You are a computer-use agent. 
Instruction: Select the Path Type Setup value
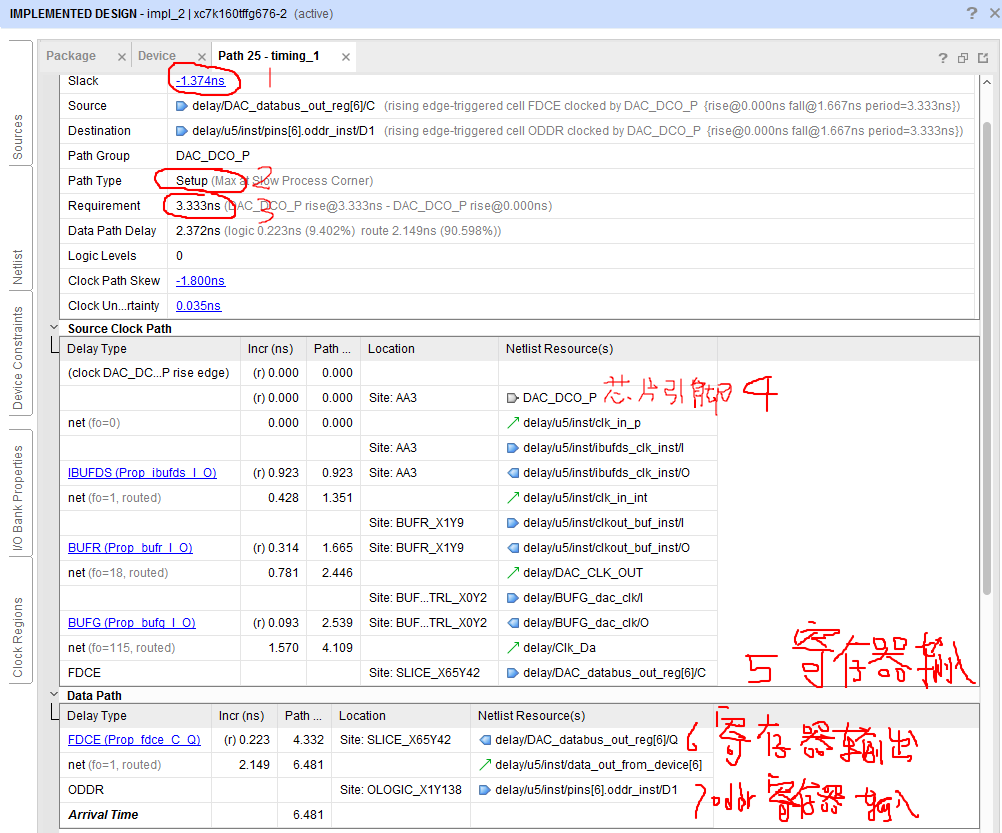pyautogui.click(x=192, y=181)
